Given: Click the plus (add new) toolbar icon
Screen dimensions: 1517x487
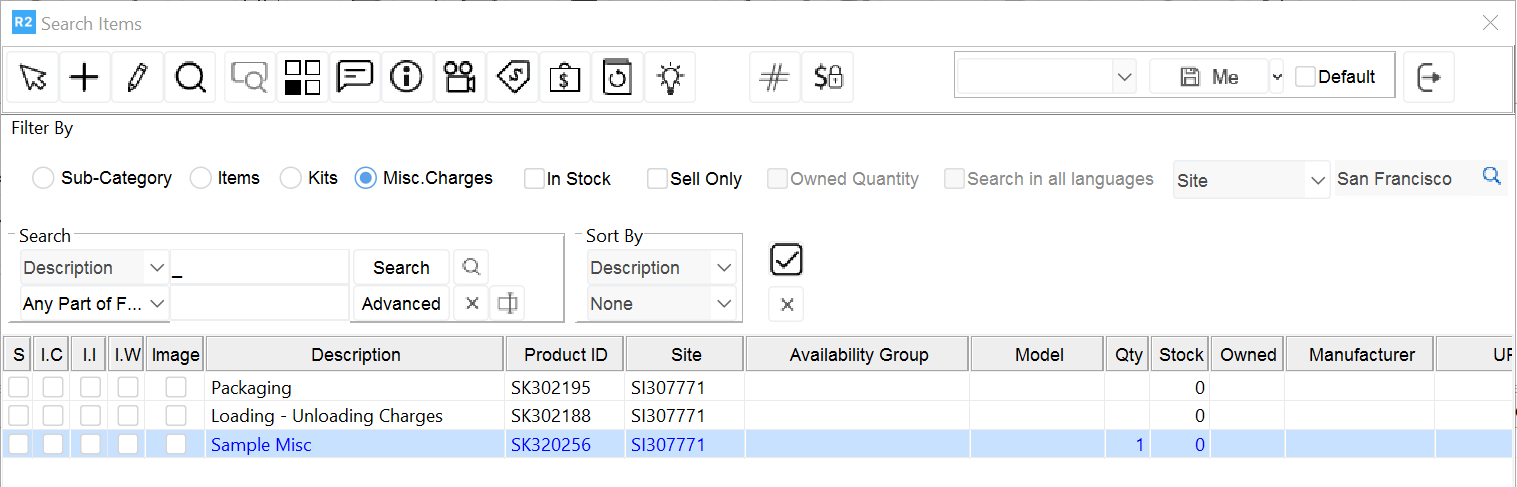Looking at the screenshot, I should [85, 77].
